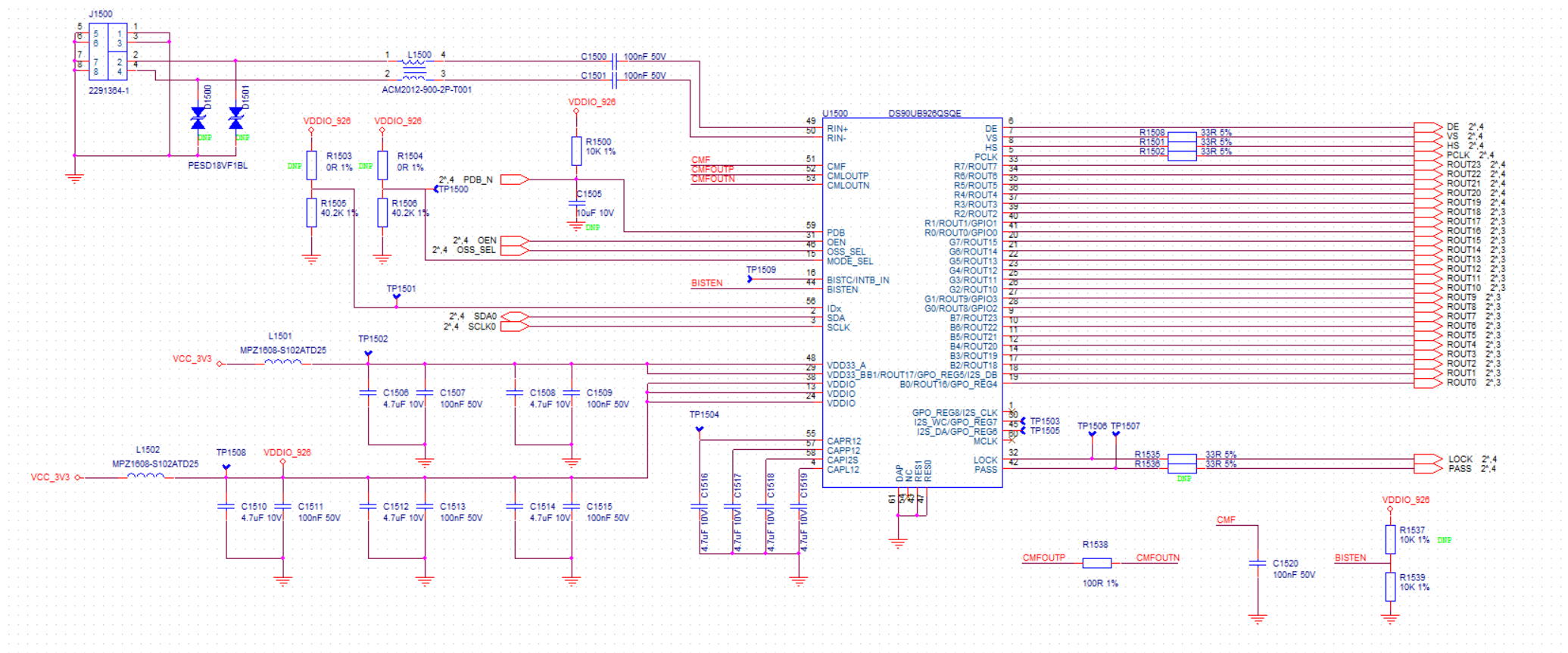The height and width of the screenshot is (653, 1568).
Task: Click the PDB_N off-page port
Action: [515, 180]
